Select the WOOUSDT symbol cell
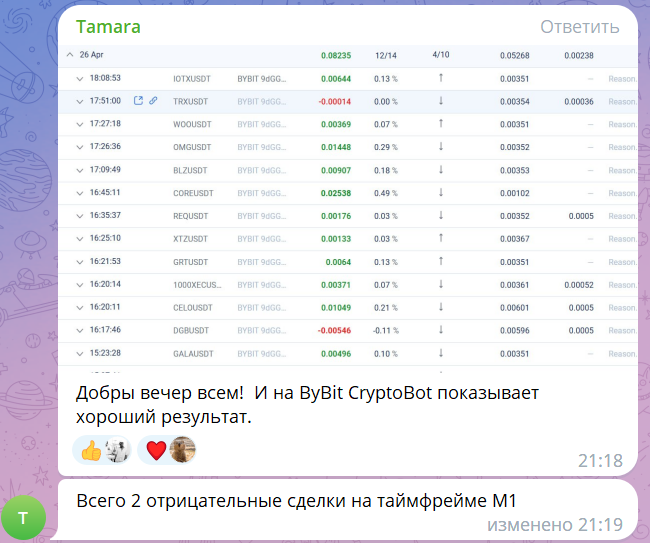650x543 pixels. (192, 124)
